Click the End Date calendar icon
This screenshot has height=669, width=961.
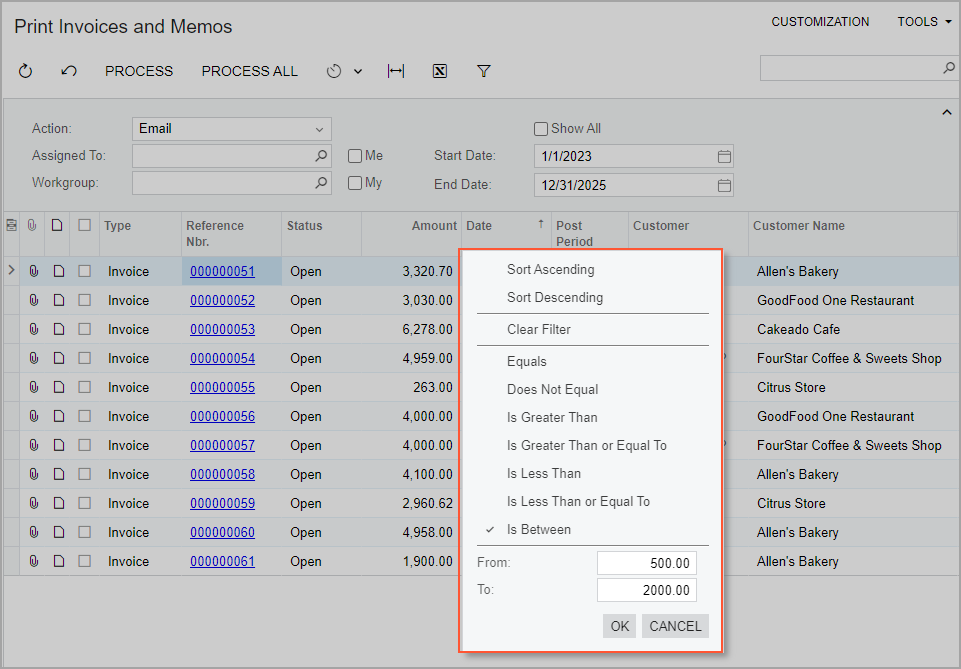pyautogui.click(x=725, y=185)
